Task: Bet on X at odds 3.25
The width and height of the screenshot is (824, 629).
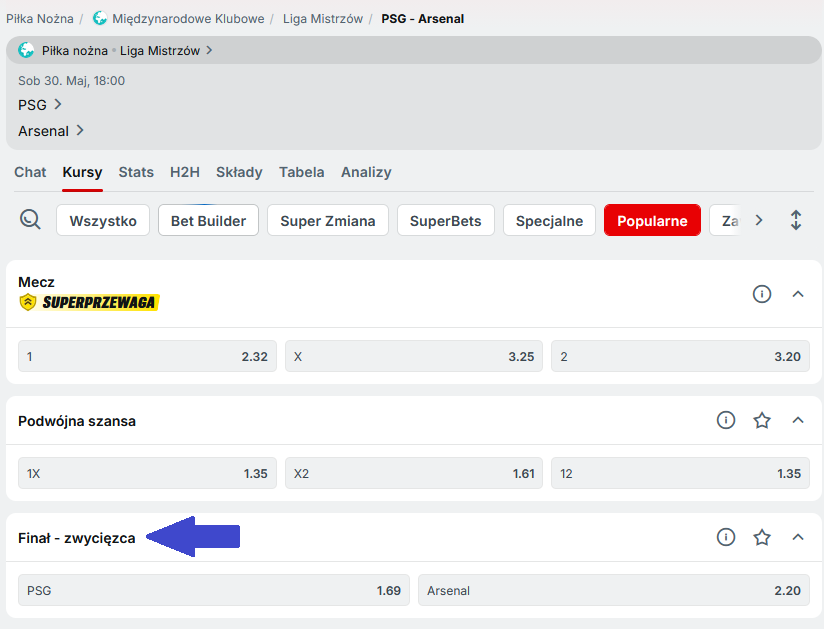Action: [414, 356]
